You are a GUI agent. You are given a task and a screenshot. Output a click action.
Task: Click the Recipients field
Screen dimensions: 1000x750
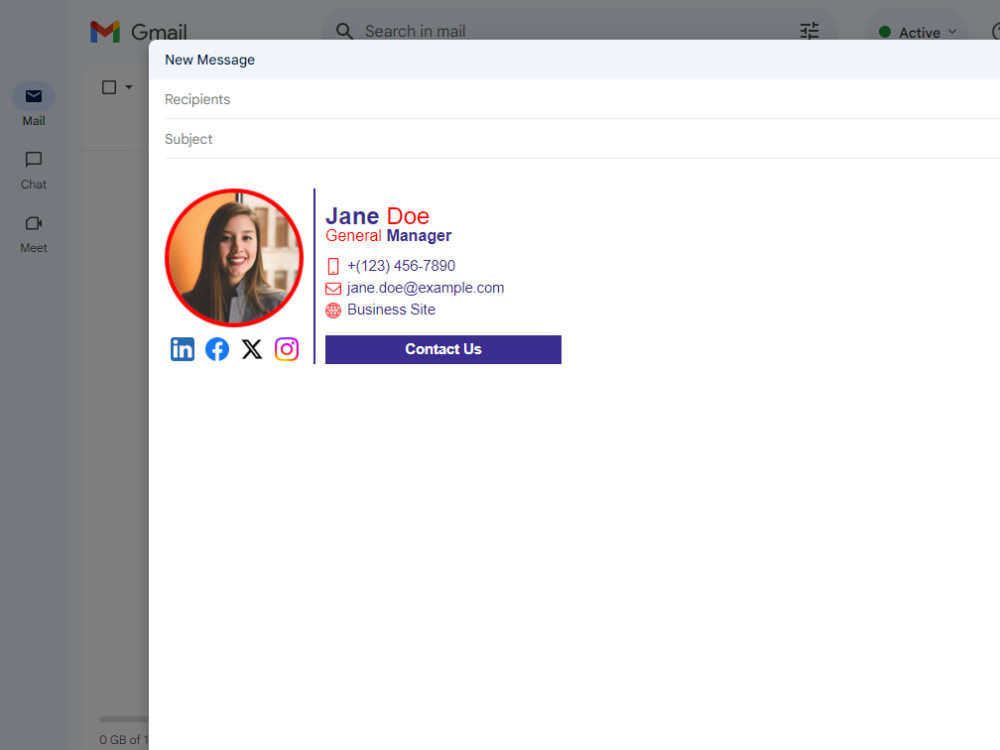click(x=582, y=99)
